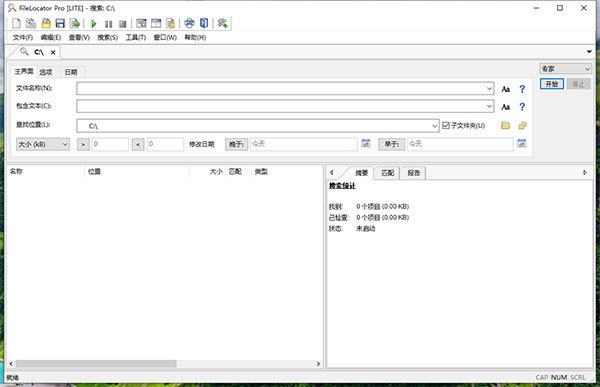Pause search with toolbar pause icon
Image resolution: width=600 pixels, height=387 pixels.
[108, 24]
